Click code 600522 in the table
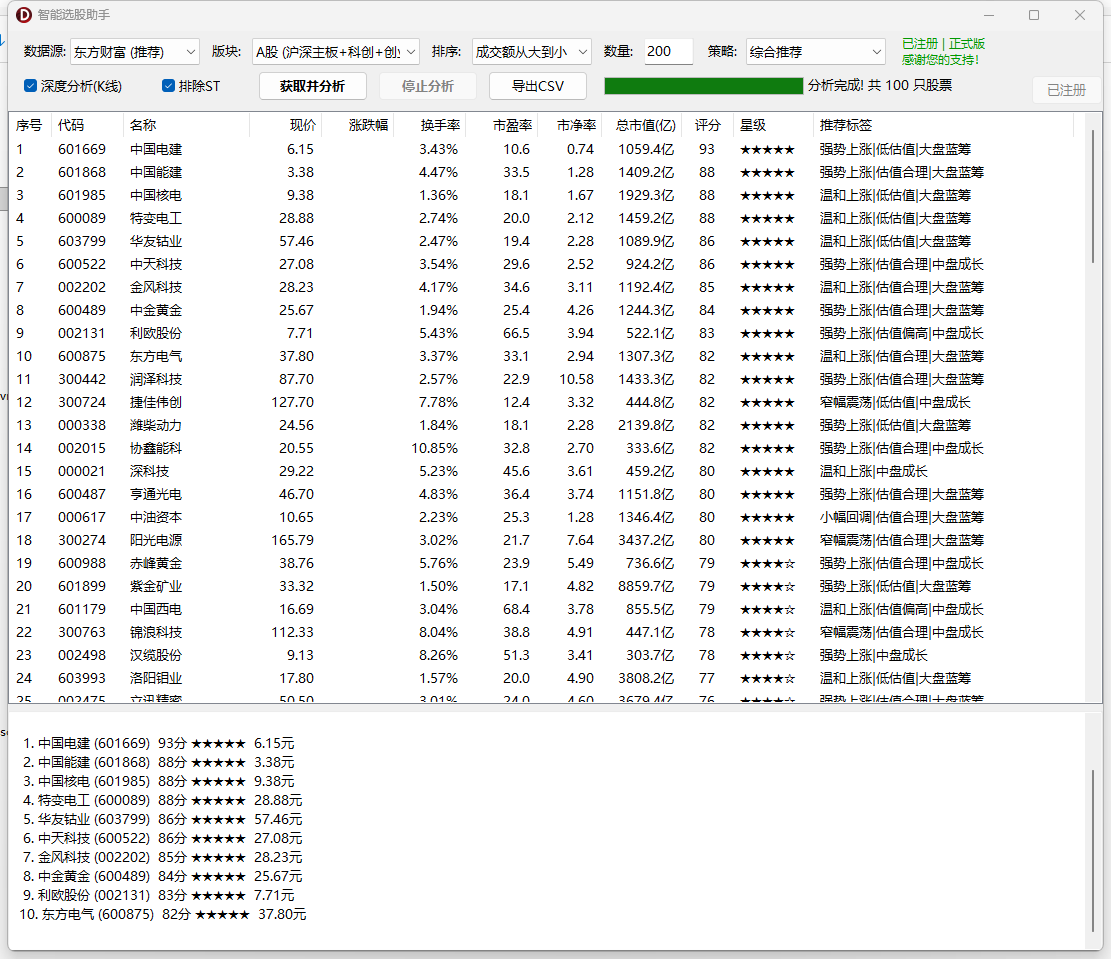1111x959 pixels. (81, 264)
